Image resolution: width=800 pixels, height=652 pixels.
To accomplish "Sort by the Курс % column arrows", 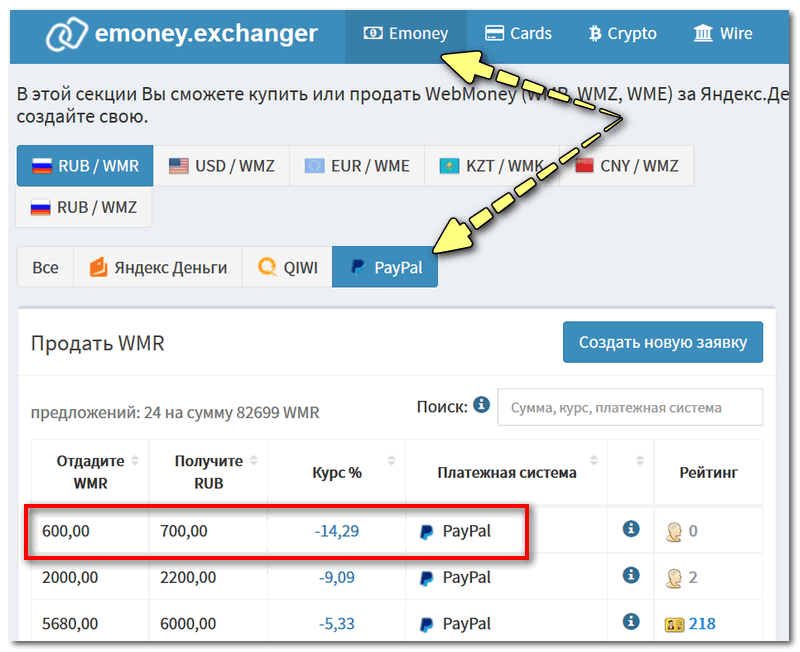I will point(391,460).
